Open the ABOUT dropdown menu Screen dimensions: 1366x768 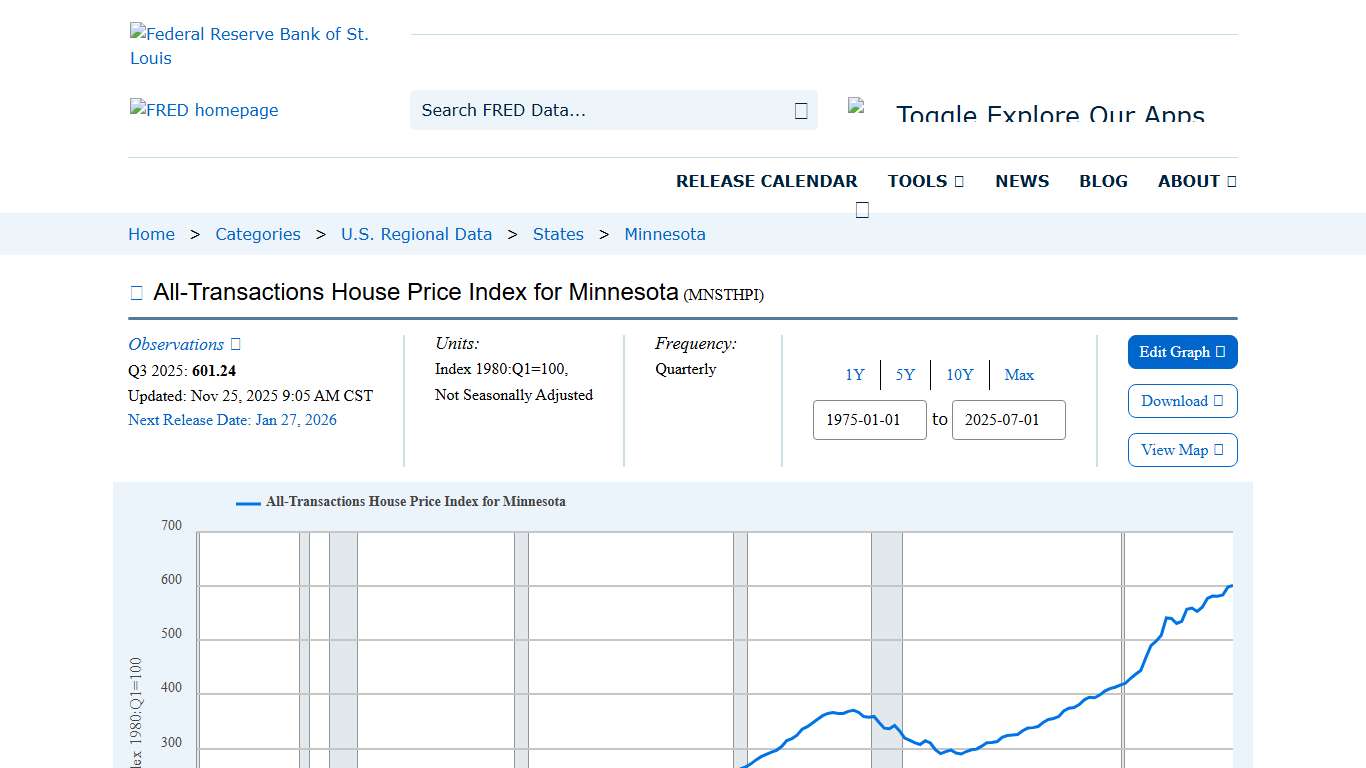tap(1196, 181)
